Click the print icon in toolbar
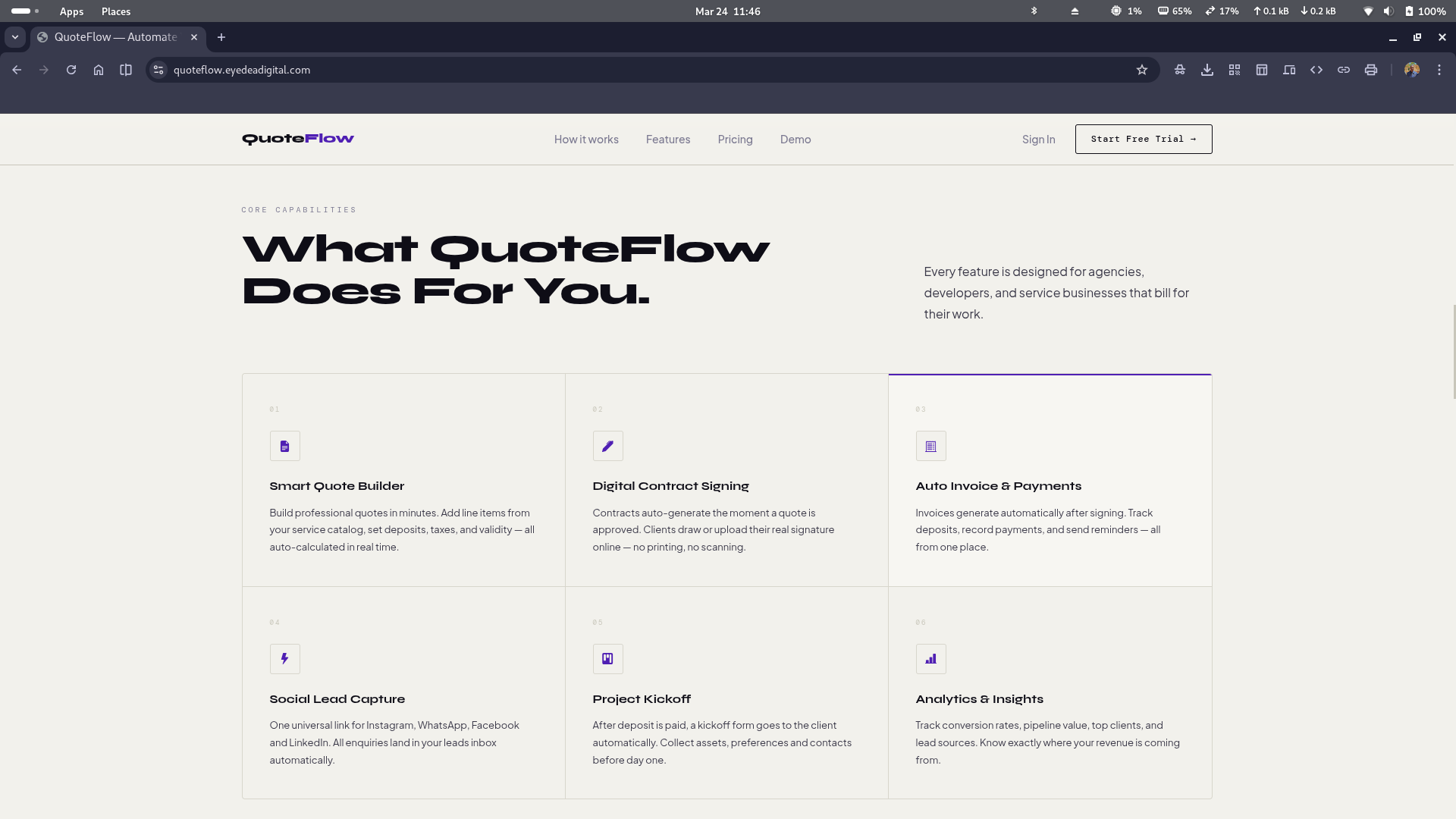The height and width of the screenshot is (819, 1456). [1371, 70]
